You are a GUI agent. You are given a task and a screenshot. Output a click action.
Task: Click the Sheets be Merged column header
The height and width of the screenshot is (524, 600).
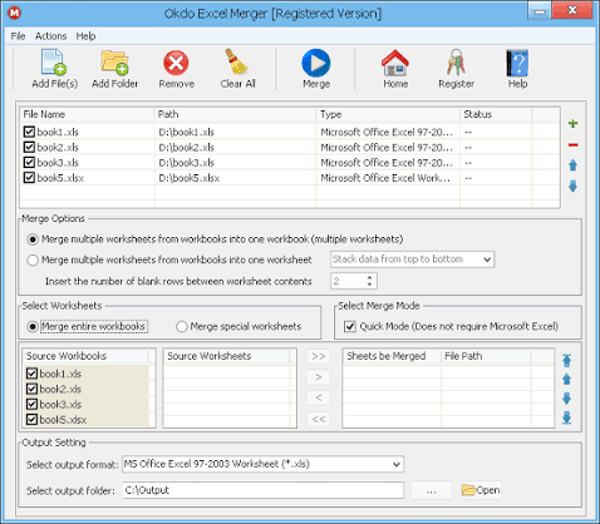pos(392,356)
